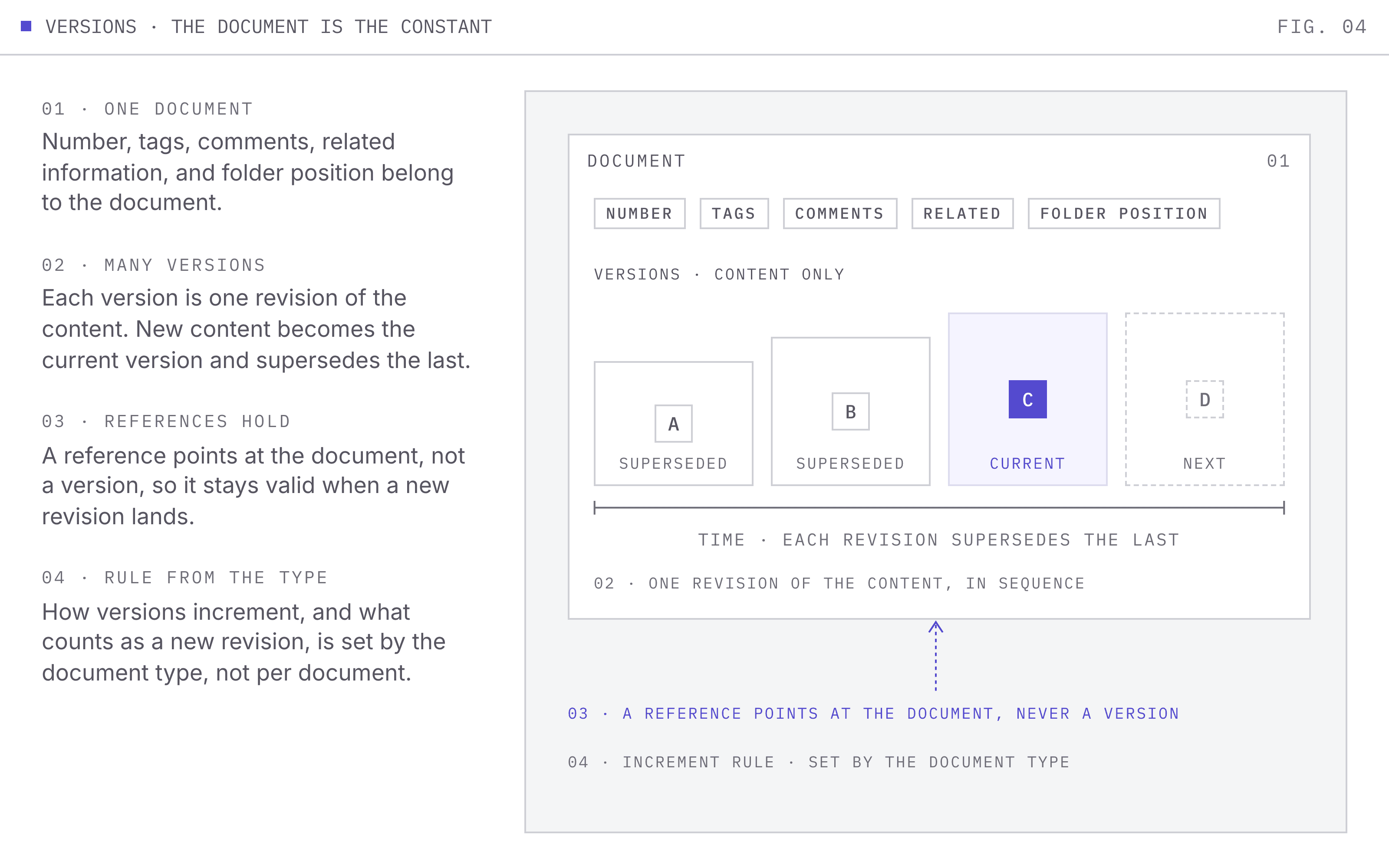1389x868 pixels.
Task: Click the timeline bar under the versions
Action: click(x=939, y=507)
